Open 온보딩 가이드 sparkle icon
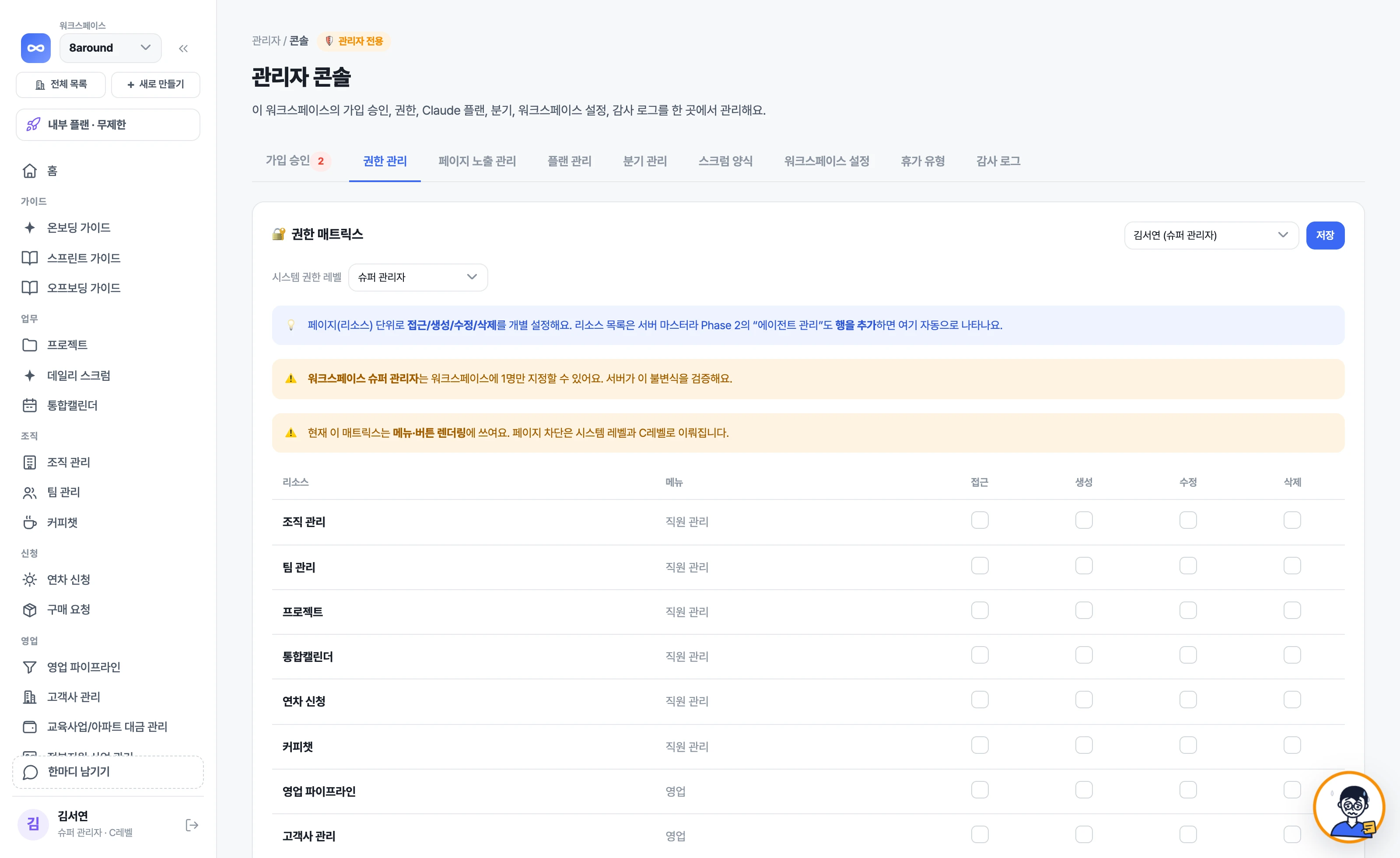The height and width of the screenshot is (858, 1400). [x=30, y=228]
